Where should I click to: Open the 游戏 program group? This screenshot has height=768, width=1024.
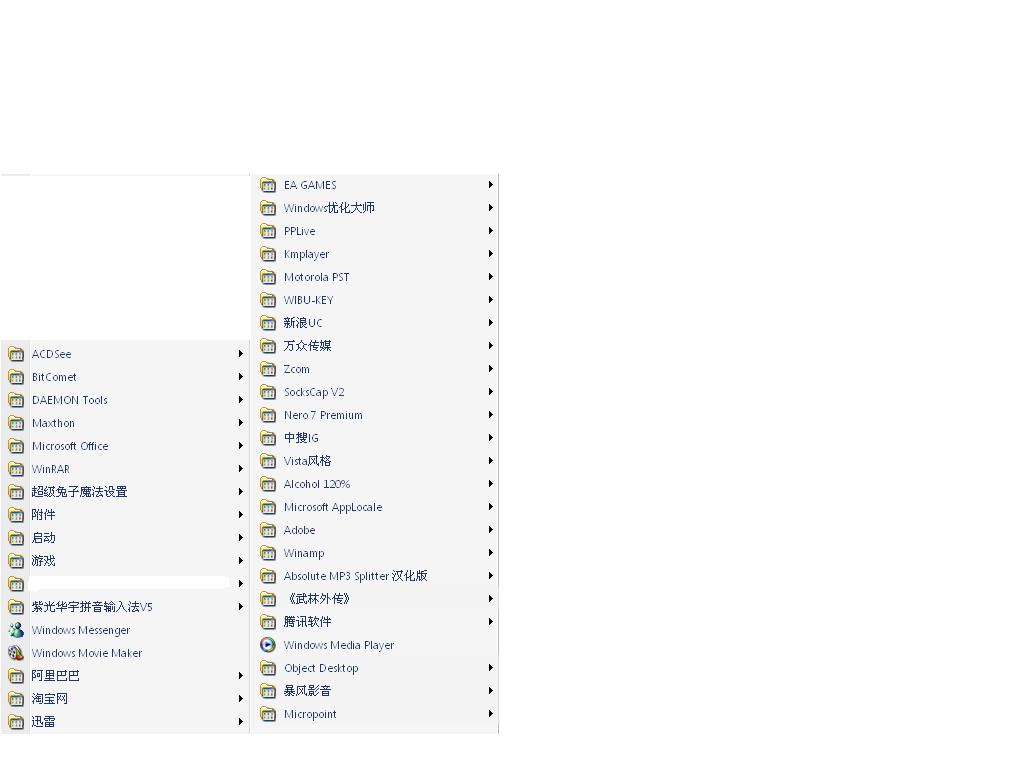(125, 561)
